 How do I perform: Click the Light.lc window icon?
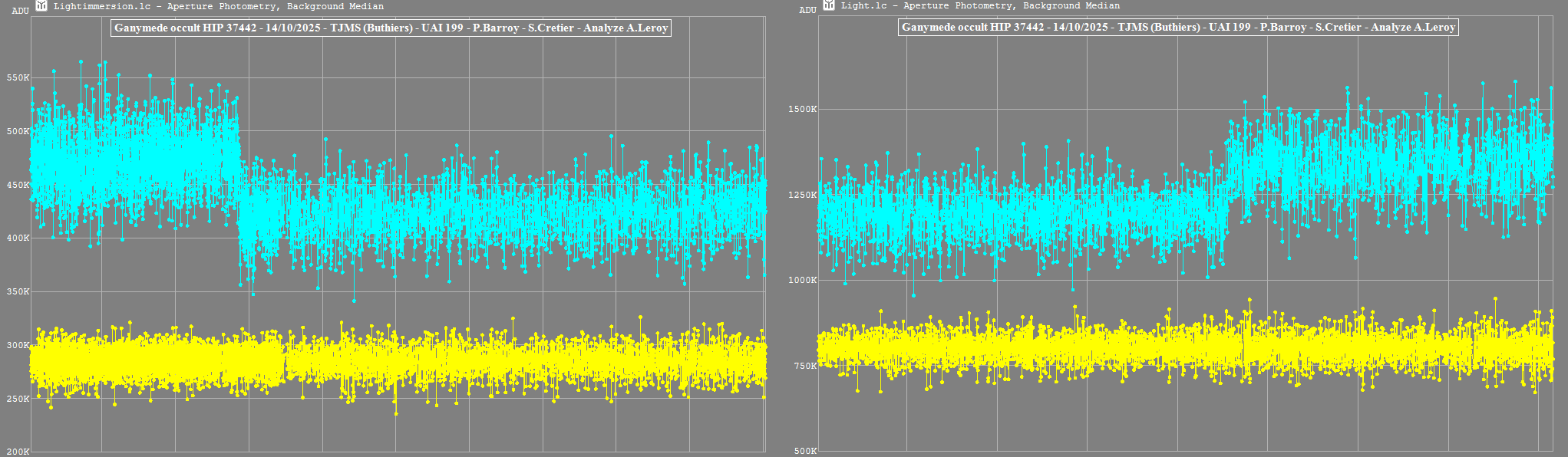828,5
